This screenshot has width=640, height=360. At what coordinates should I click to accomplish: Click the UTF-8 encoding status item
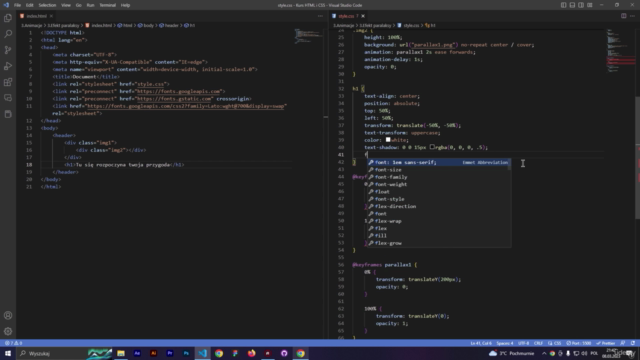(x=523, y=343)
